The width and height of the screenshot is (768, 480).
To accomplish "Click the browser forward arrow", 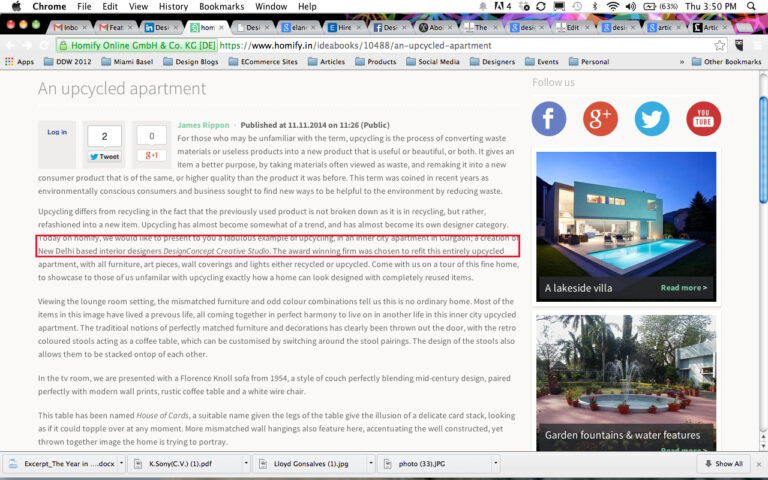I will point(27,46).
